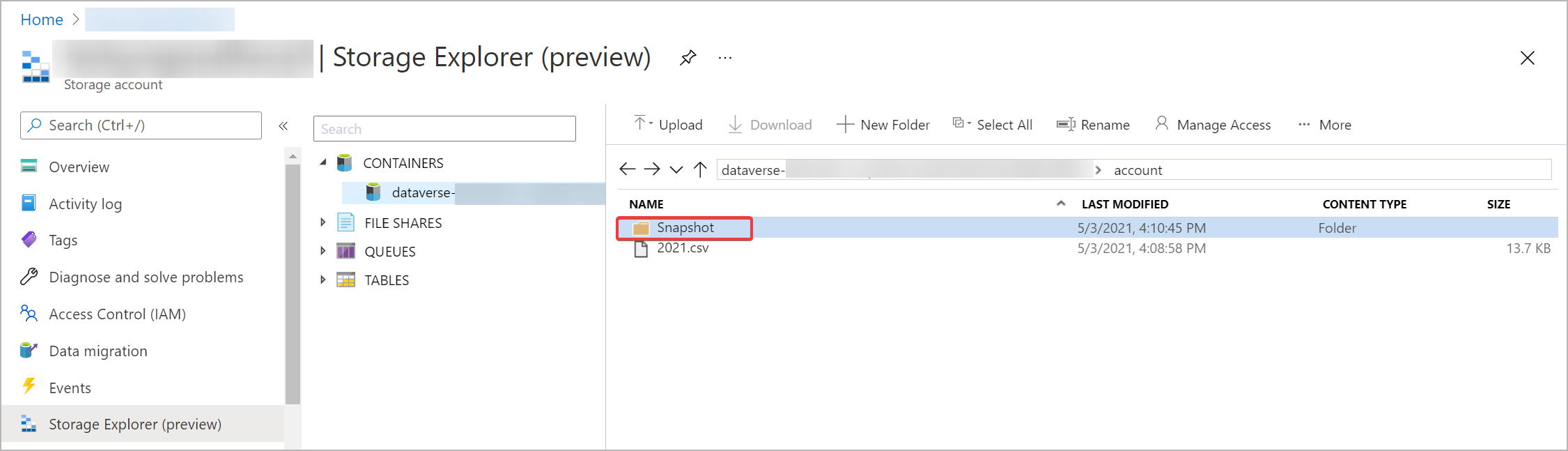Navigate back with the left arrow
This screenshot has height=451, width=1568.
coord(627,169)
